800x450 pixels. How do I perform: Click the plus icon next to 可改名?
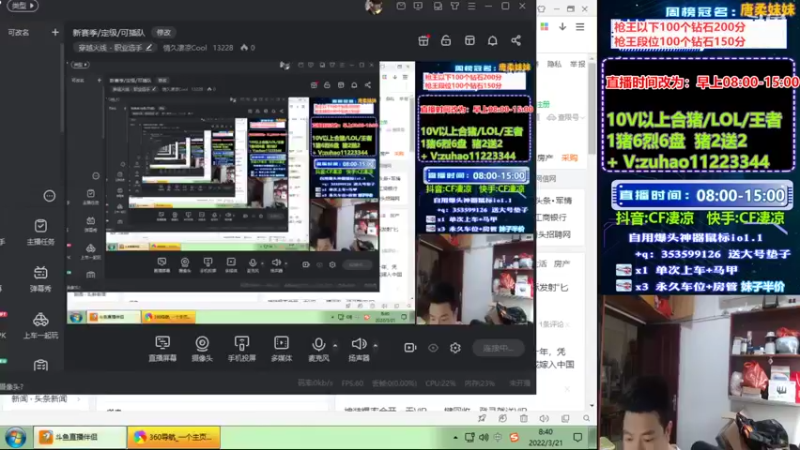point(55,32)
